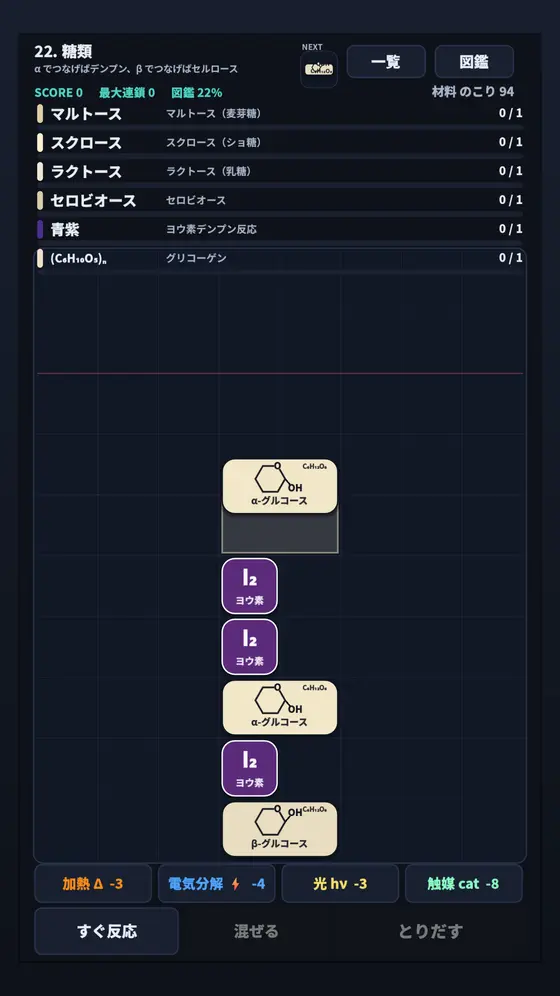Viewport: 560px width, 996px height.
Task: Select the ラクトース goal row
Action: tap(279, 172)
